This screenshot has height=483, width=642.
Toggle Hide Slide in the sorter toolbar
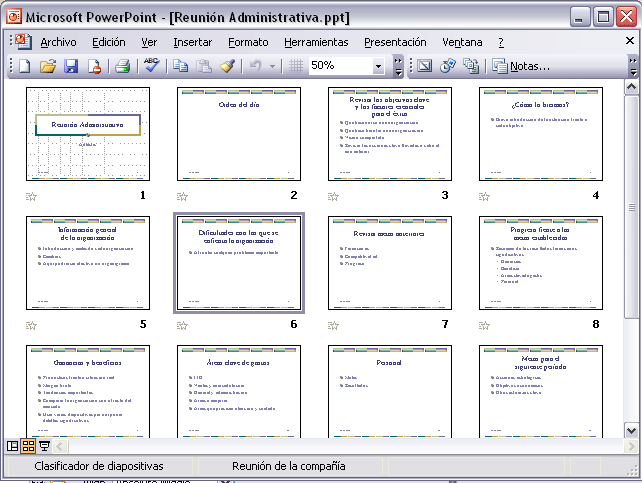point(423,66)
